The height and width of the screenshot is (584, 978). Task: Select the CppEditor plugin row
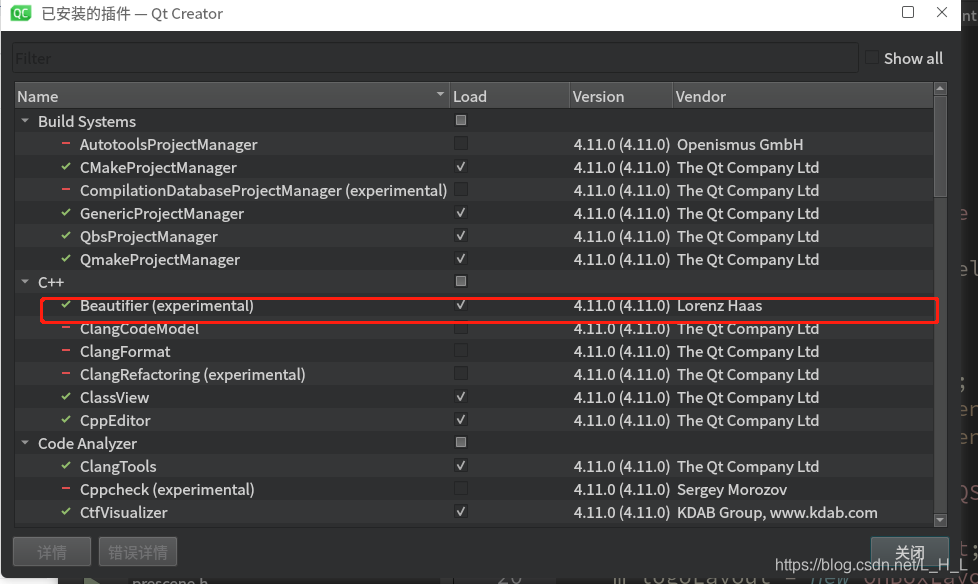[474, 421]
